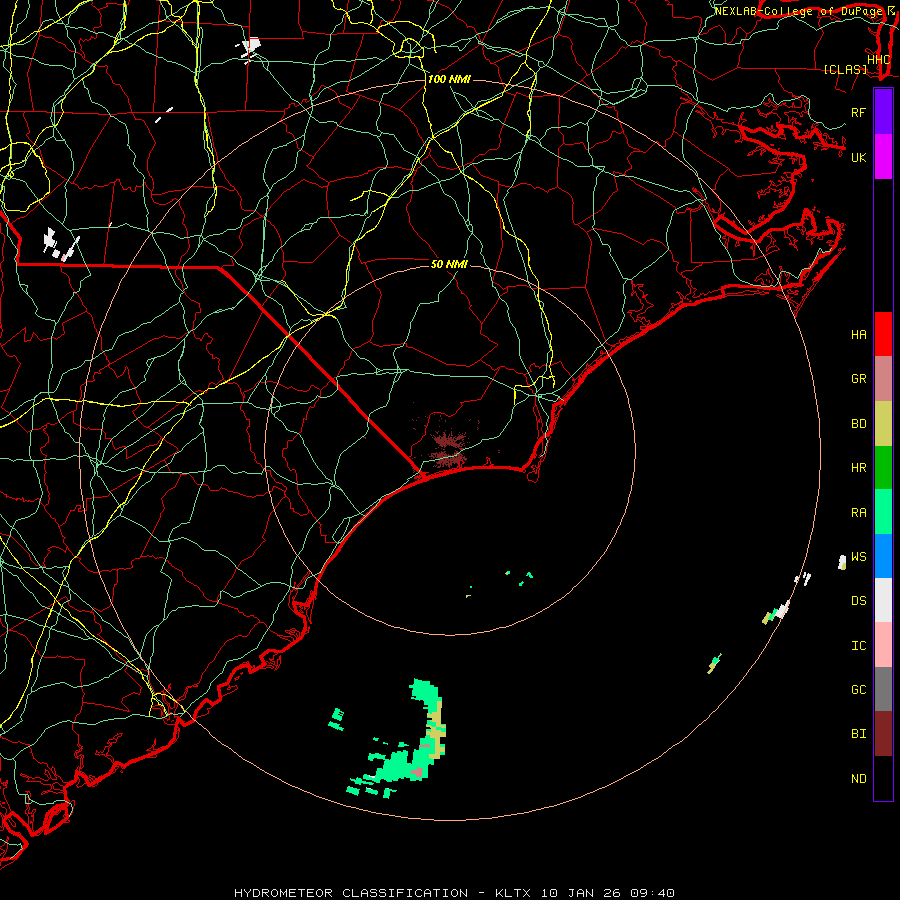The image size is (900, 900).
Task: Click the HA red legend swatch
Action: [x=883, y=334]
